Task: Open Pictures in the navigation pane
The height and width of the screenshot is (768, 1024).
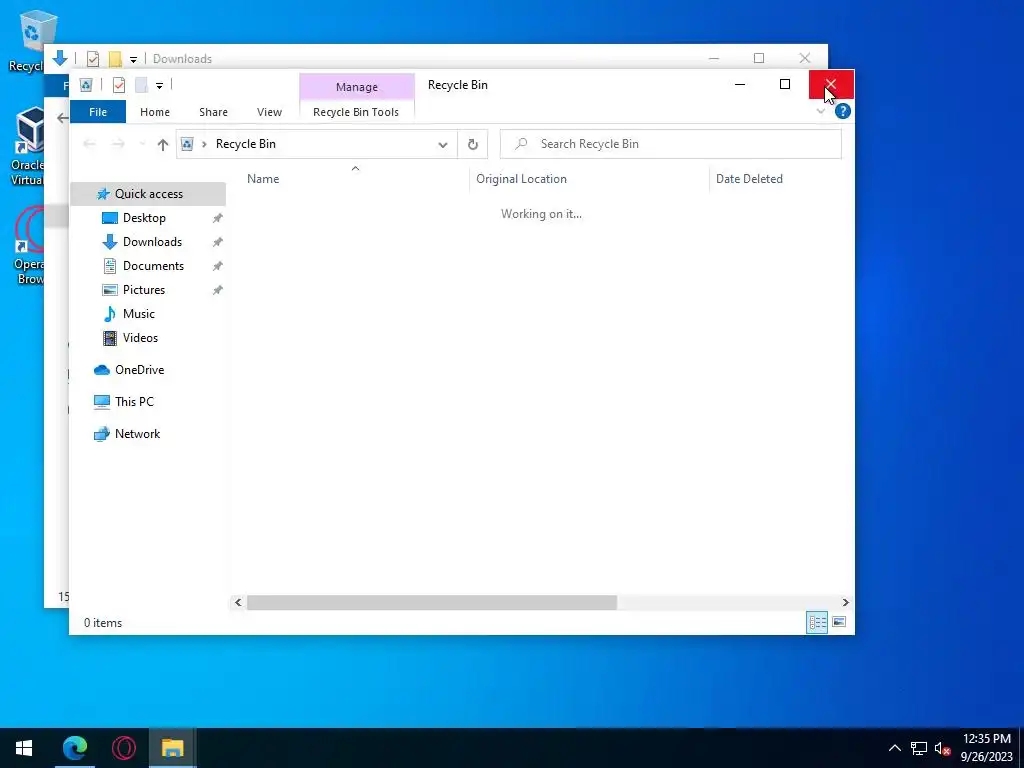Action: click(144, 290)
